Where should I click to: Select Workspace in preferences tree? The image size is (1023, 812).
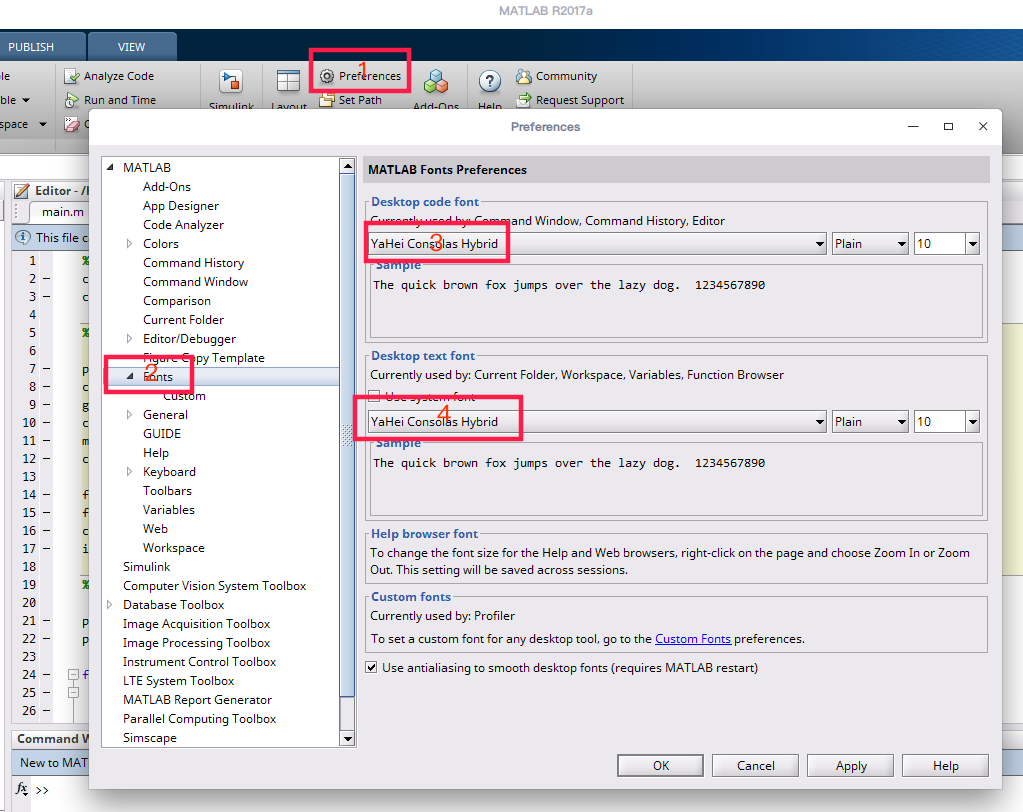tap(174, 548)
